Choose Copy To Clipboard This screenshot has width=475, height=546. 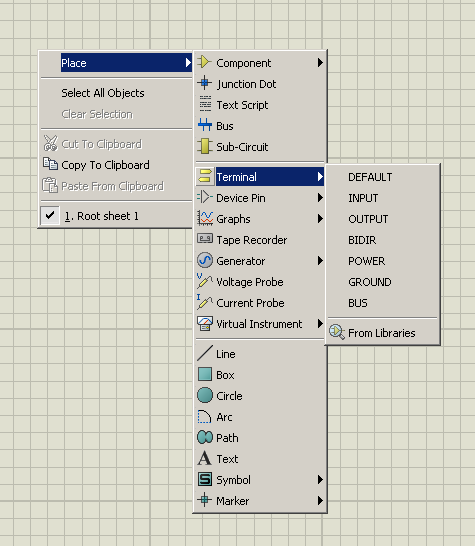tap(105, 165)
